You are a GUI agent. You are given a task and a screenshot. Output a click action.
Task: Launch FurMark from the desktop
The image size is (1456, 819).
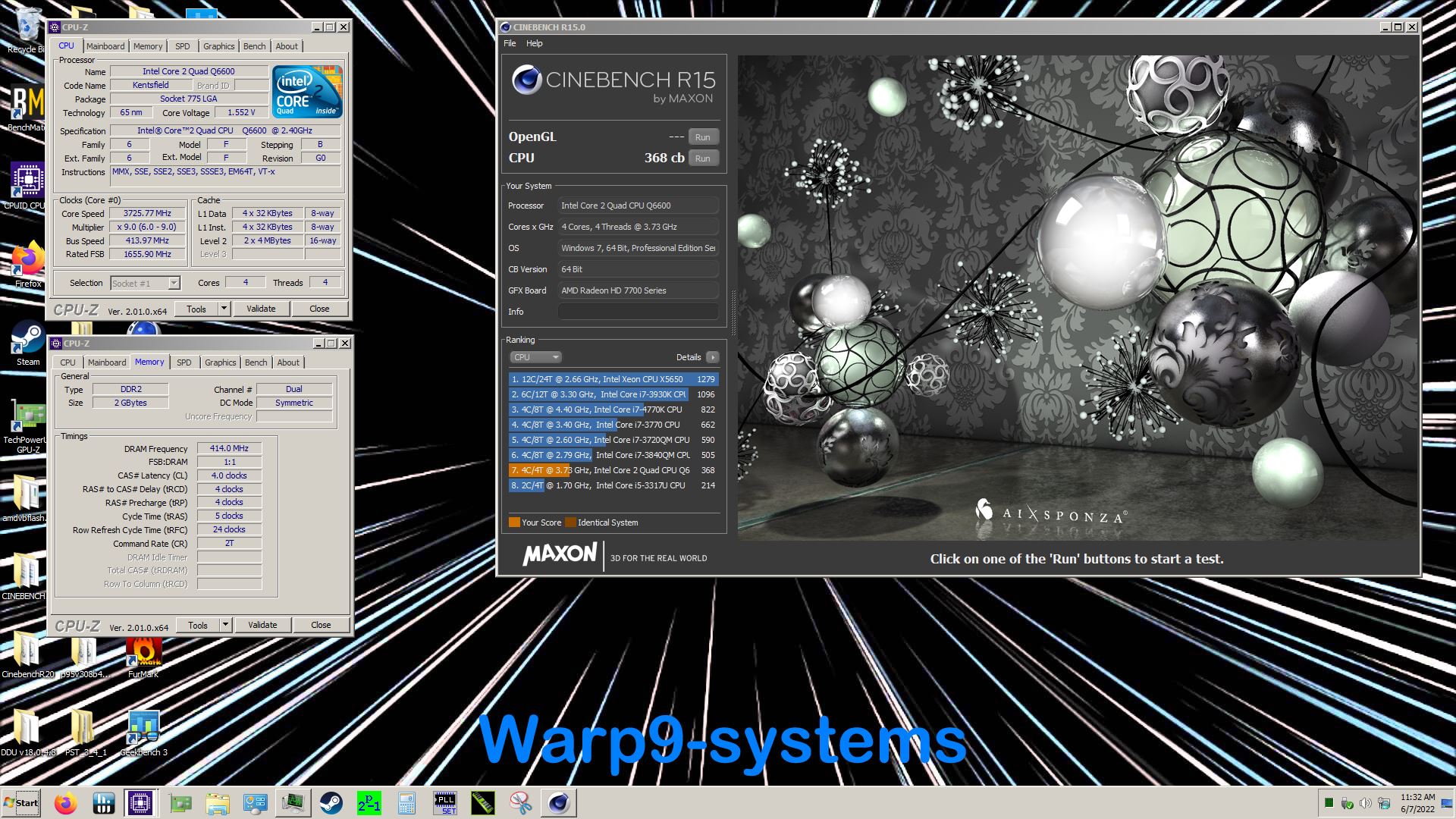(143, 656)
